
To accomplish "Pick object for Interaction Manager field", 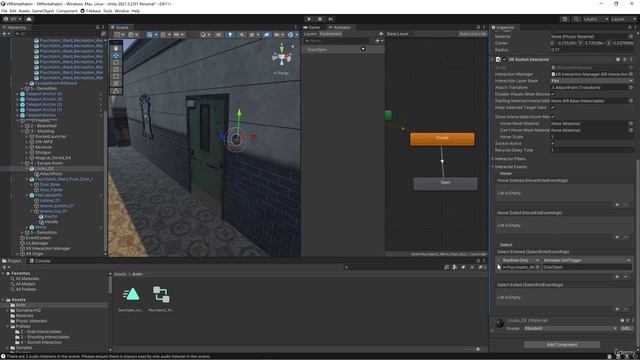I will tap(631, 74).
